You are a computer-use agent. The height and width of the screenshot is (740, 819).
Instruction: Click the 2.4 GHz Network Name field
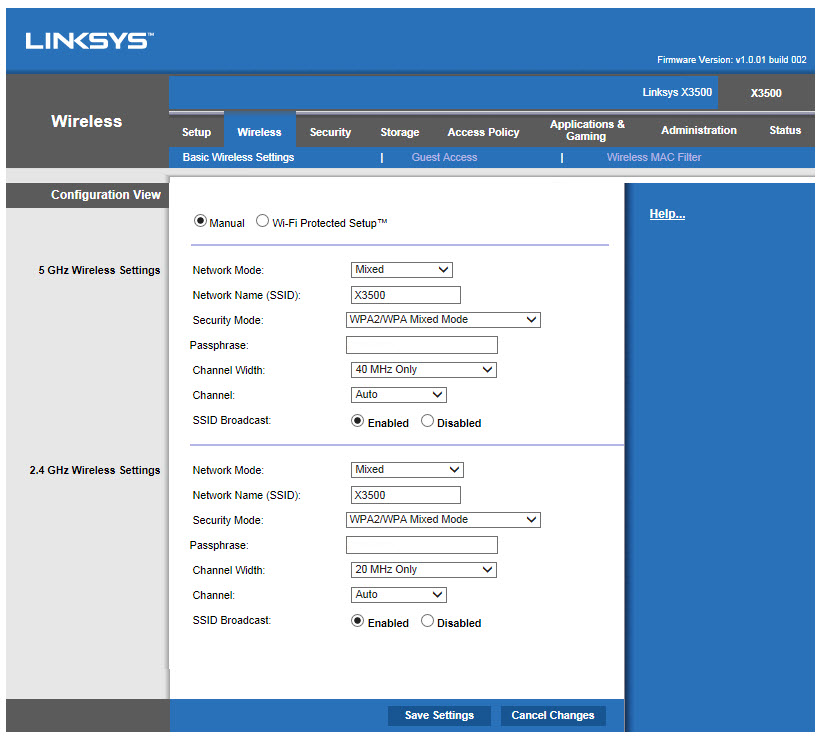pos(406,495)
